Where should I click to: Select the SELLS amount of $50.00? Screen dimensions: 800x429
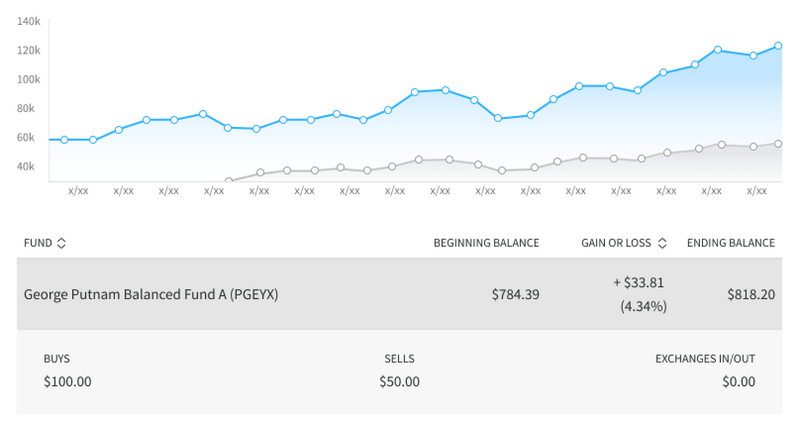400,381
